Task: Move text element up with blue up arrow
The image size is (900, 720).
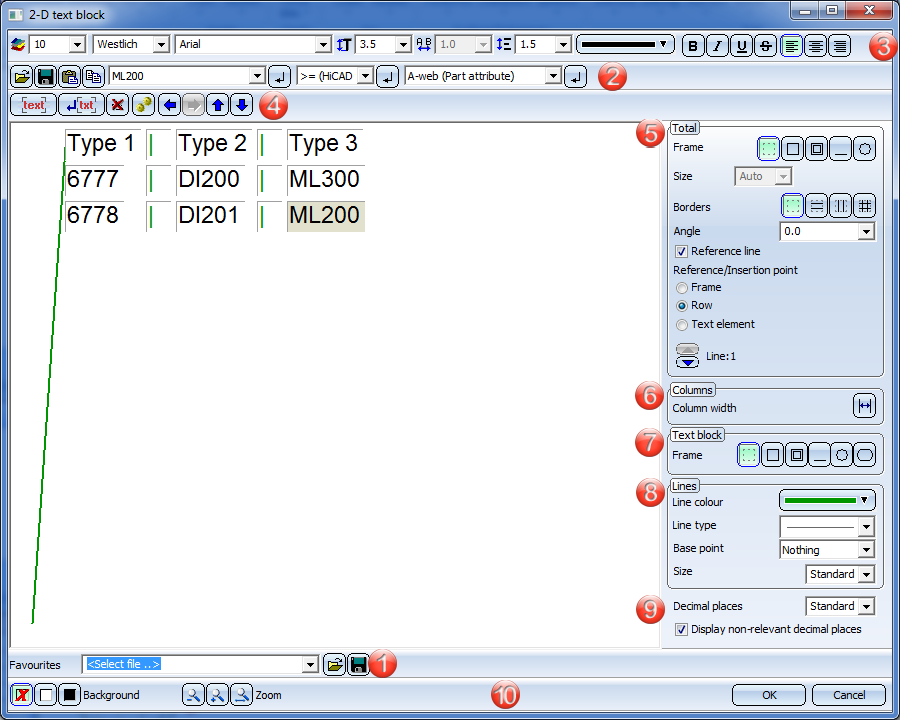Action: 217,104
